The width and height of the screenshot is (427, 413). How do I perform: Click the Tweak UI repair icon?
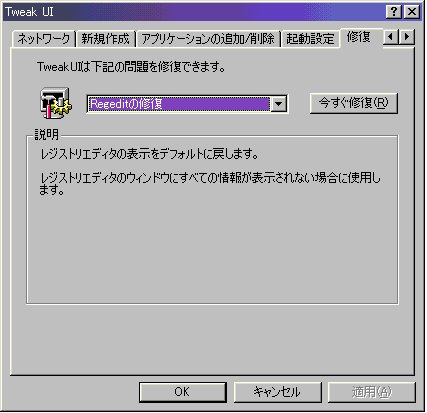[x=55, y=103]
